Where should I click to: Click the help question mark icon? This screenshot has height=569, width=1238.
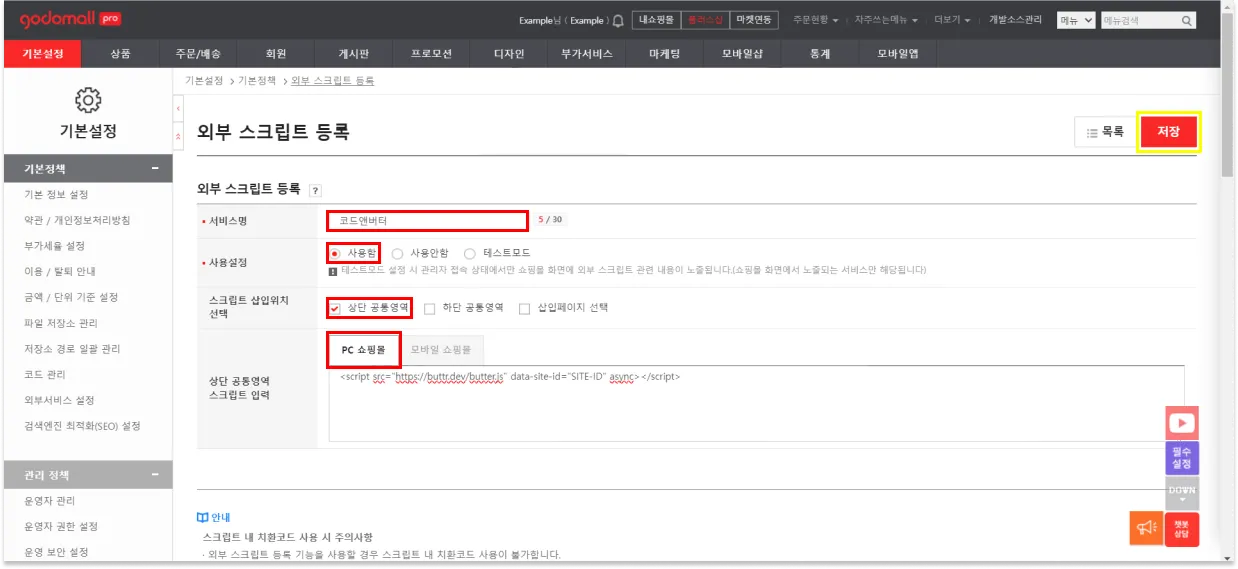315,190
